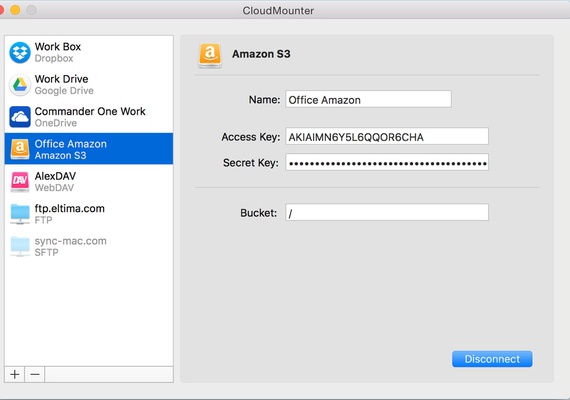
Task: Click into the Secret Key field
Action: coord(387,162)
